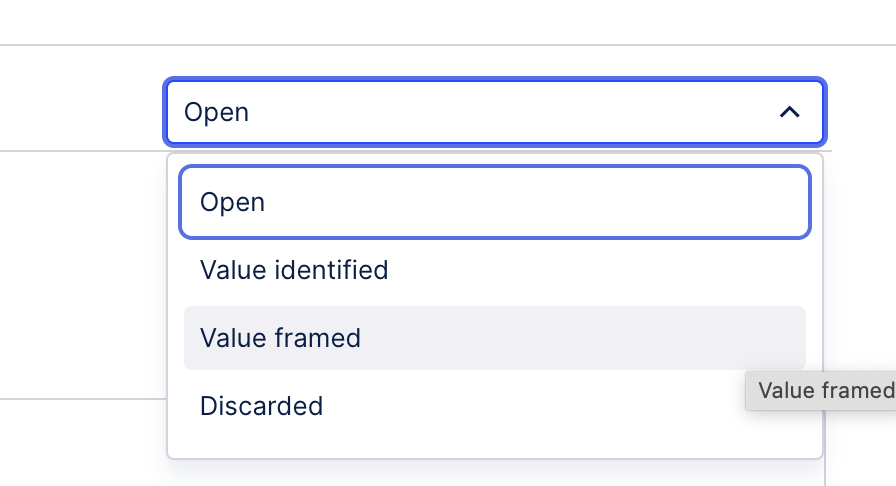The height and width of the screenshot is (486, 896).
Task: Click the hovered Value framed row
Action: (494, 338)
